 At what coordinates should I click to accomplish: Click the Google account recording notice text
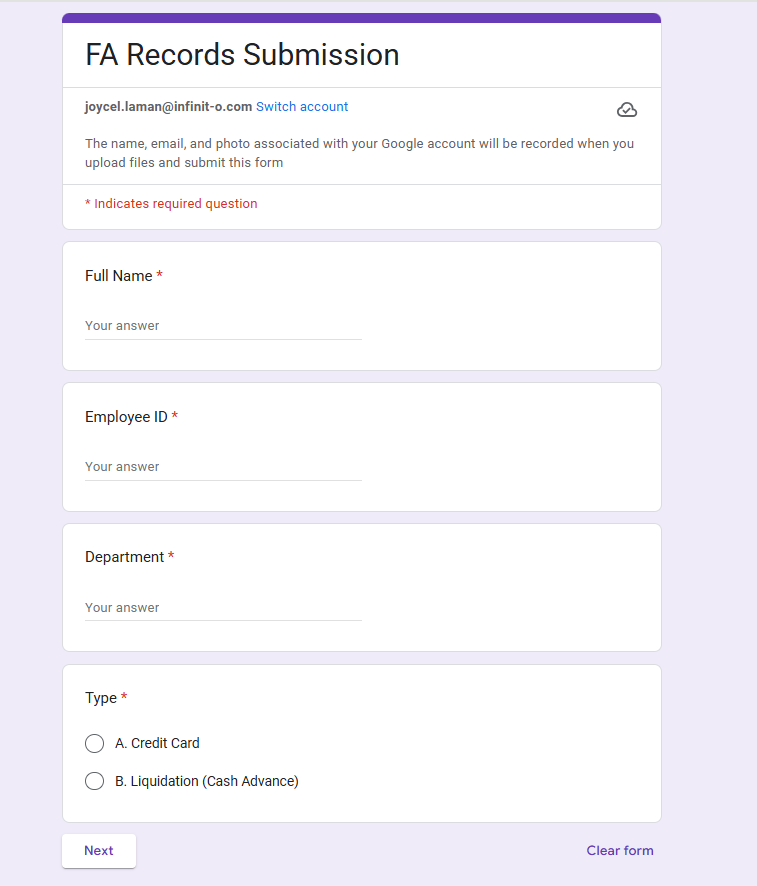pos(359,153)
